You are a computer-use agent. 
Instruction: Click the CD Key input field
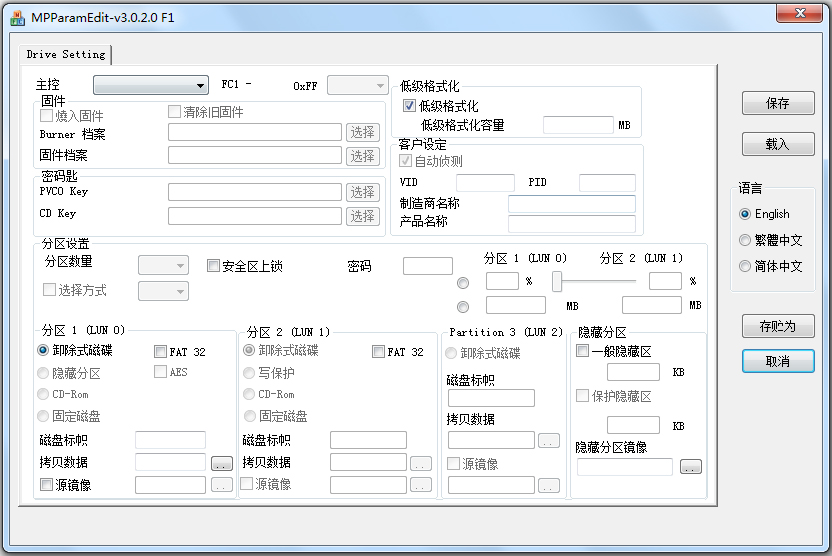click(255, 216)
